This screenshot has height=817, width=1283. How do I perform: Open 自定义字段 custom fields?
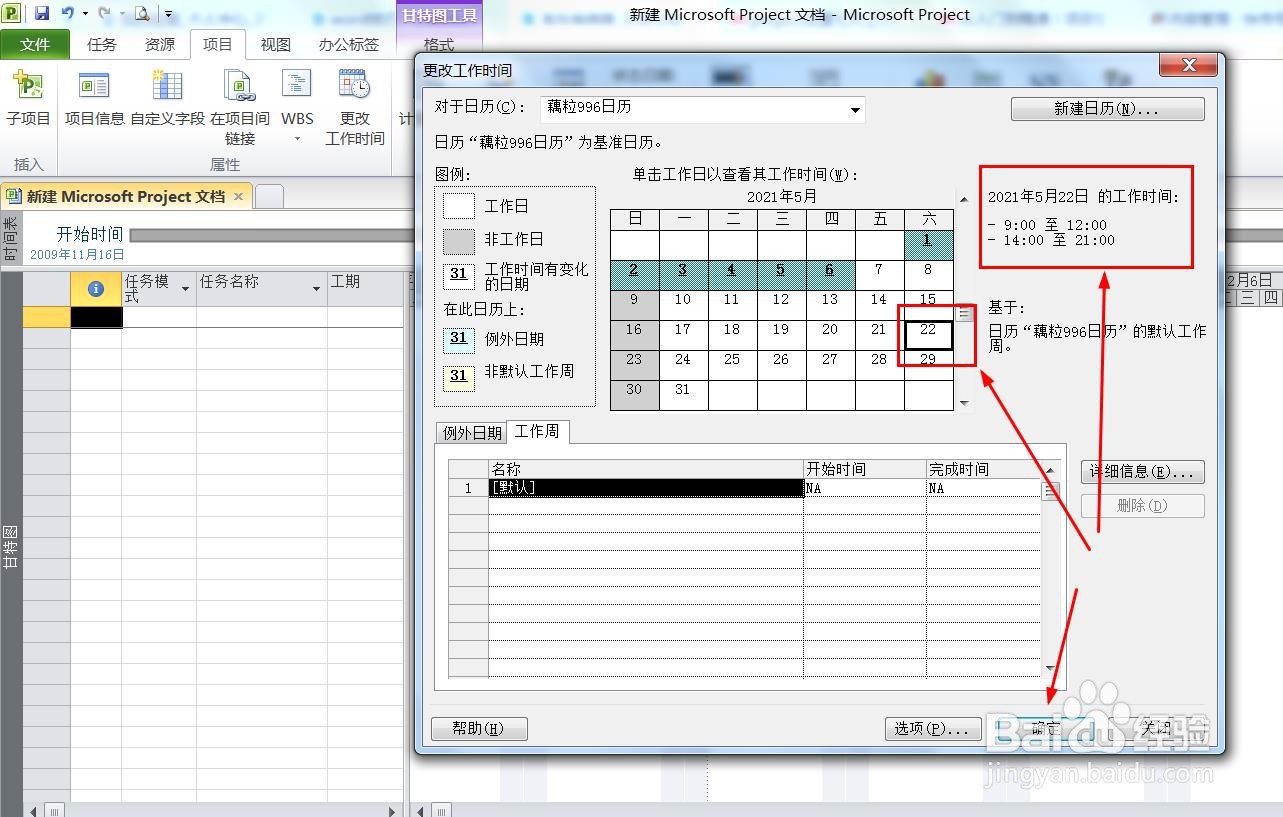tap(167, 99)
